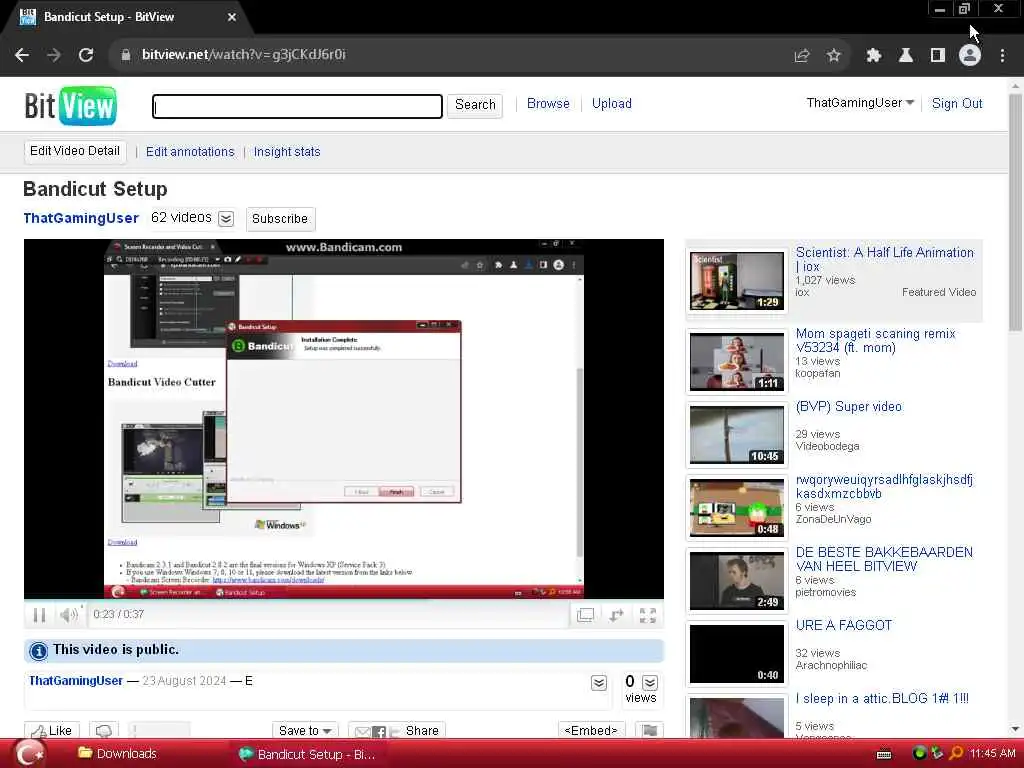Image resolution: width=1024 pixels, height=768 pixels.
Task: Toggle the player pop-out window icon
Action: (585, 615)
